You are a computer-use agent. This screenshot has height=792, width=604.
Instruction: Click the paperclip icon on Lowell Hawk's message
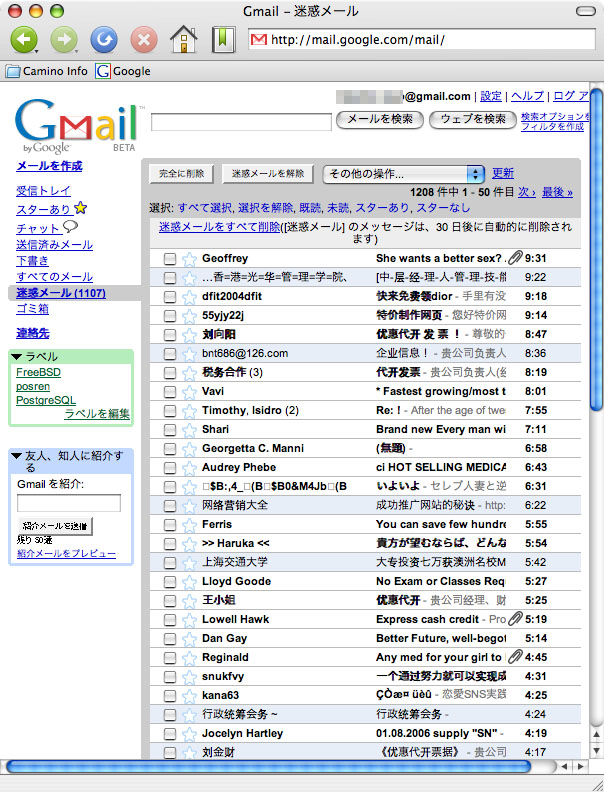pos(515,619)
